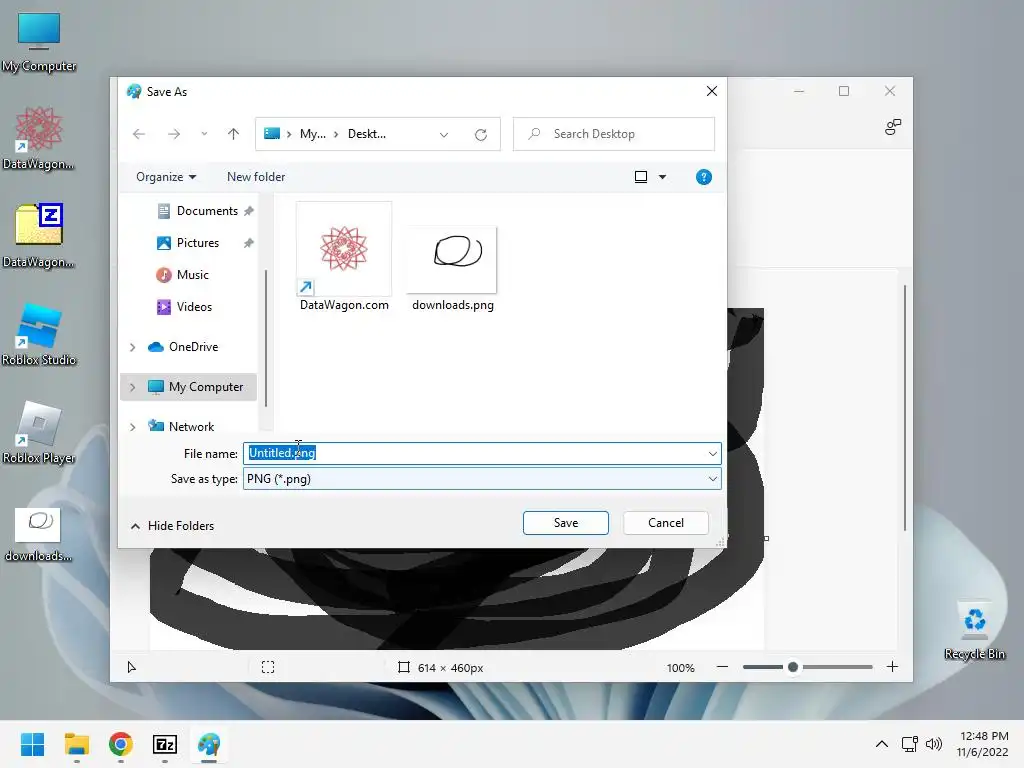Go up one folder level

point(233,134)
